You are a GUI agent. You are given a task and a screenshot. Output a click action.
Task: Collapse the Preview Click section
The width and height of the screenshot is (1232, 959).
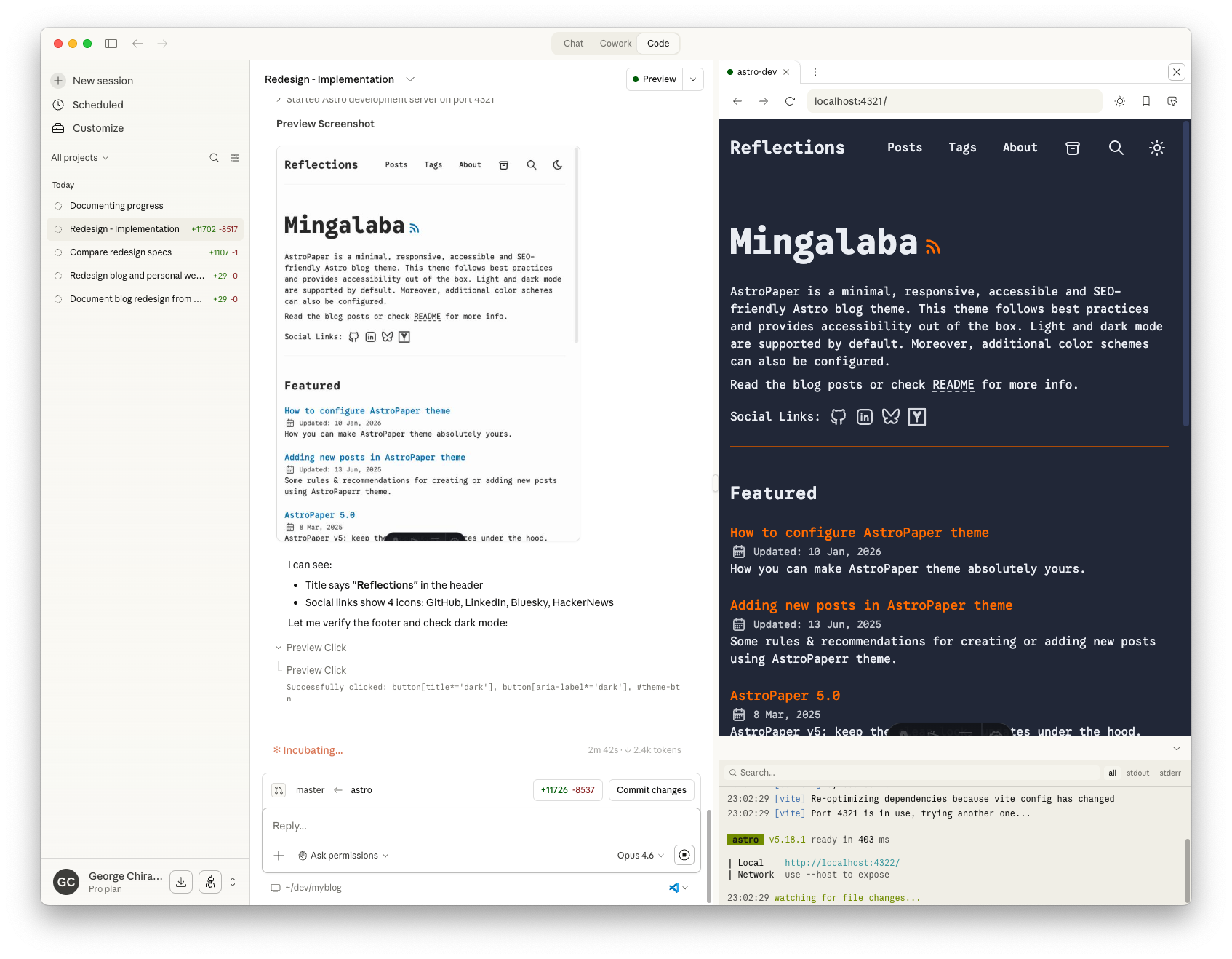pyautogui.click(x=279, y=647)
